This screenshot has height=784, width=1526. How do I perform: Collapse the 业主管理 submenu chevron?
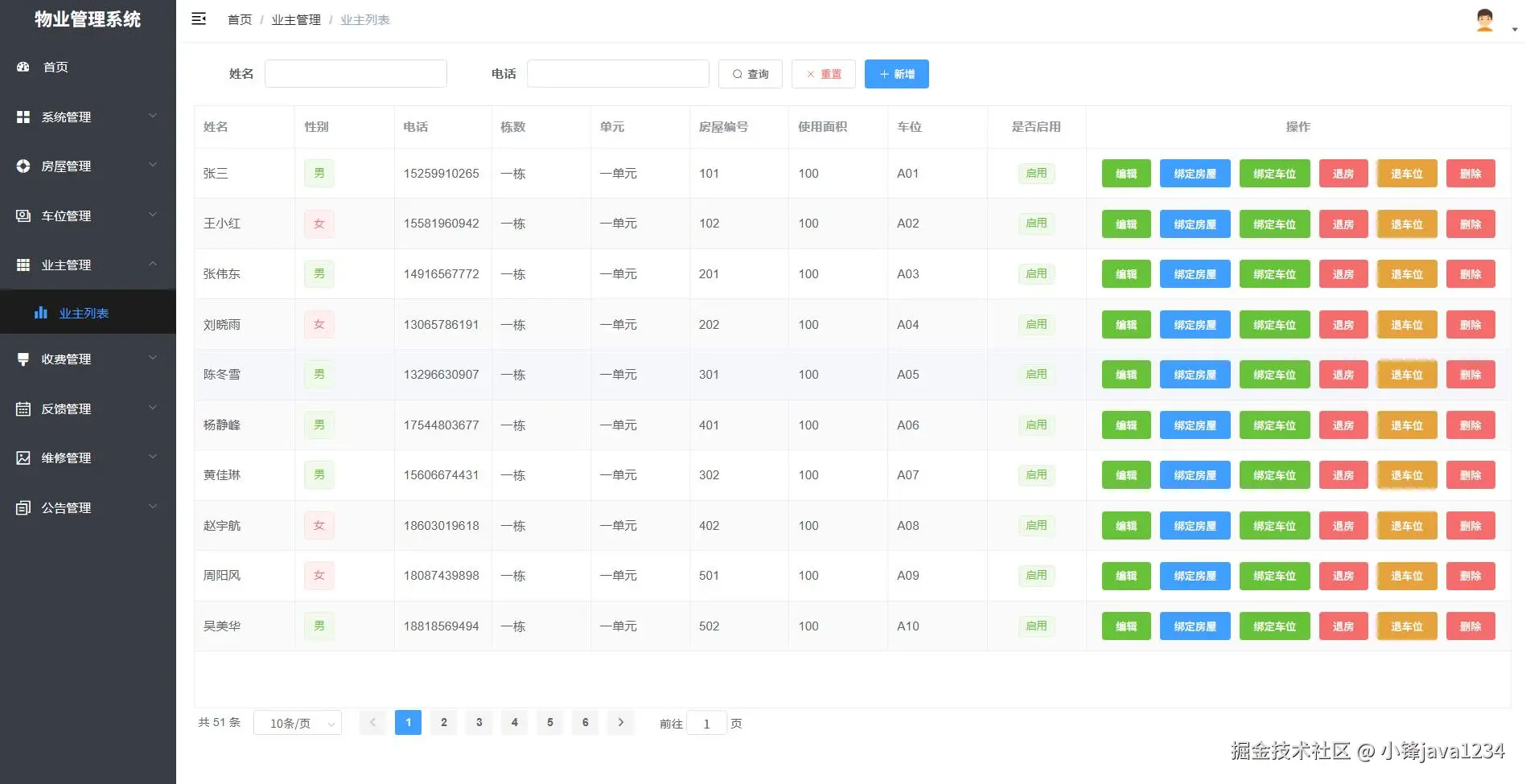click(x=153, y=264)
